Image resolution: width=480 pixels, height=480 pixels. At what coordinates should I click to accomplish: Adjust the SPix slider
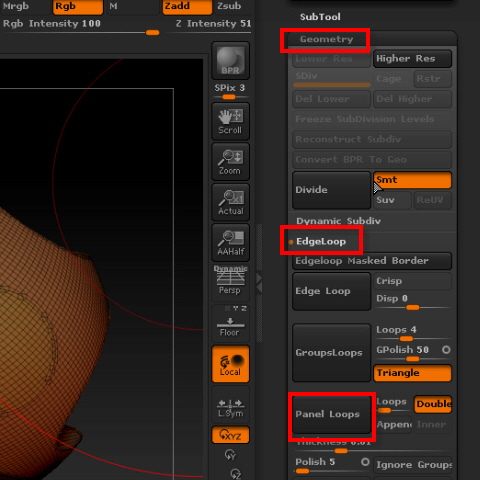230,91
